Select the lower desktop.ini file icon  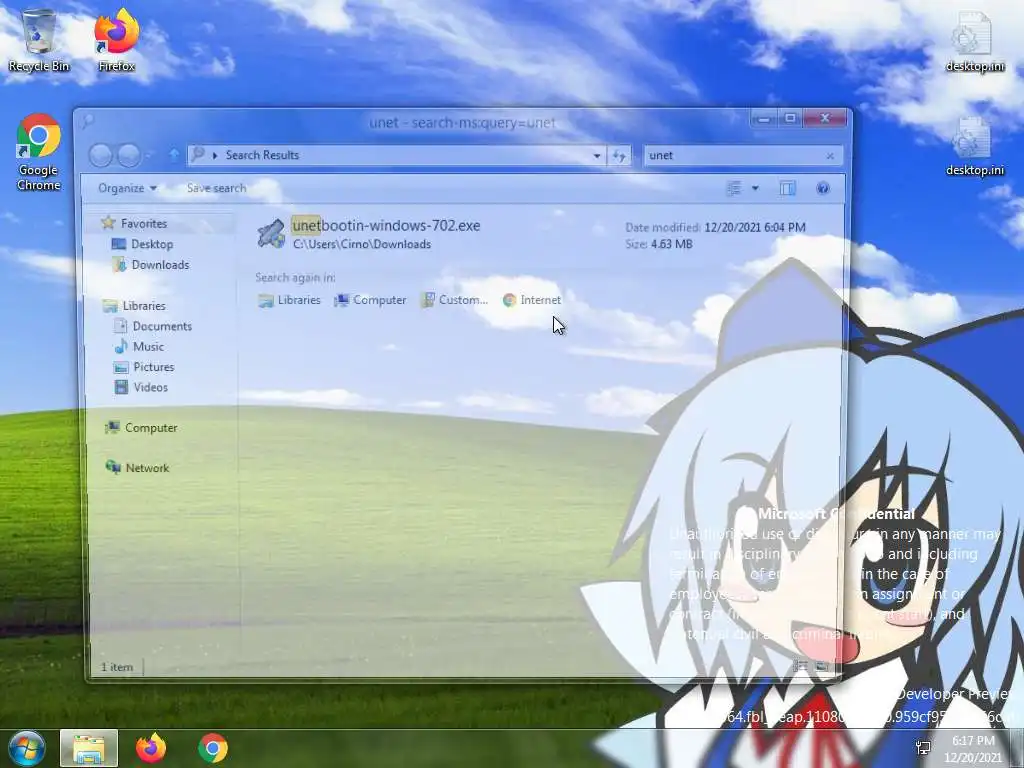[x=974, y=146]
